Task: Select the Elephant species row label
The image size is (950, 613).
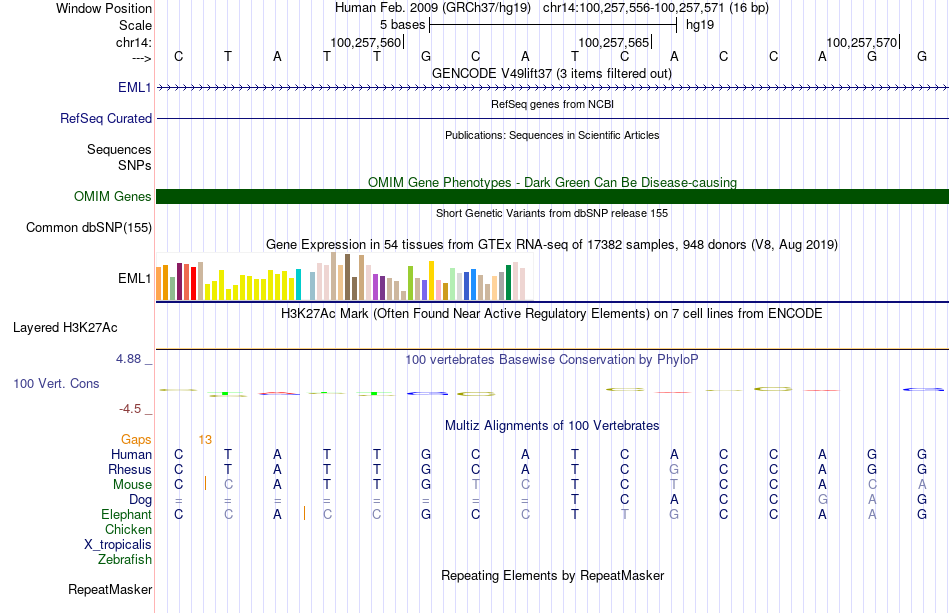Action: tap(127, 514)
